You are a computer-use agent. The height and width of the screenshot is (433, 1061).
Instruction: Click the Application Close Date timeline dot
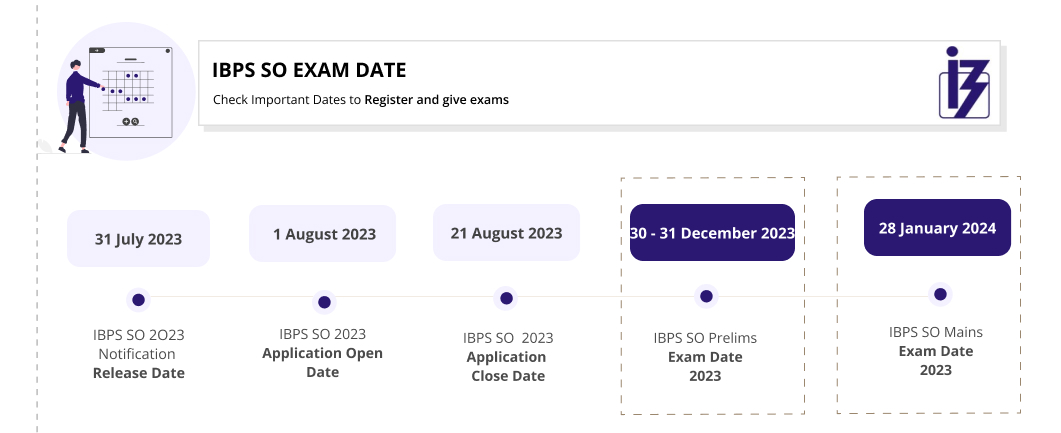506,298
